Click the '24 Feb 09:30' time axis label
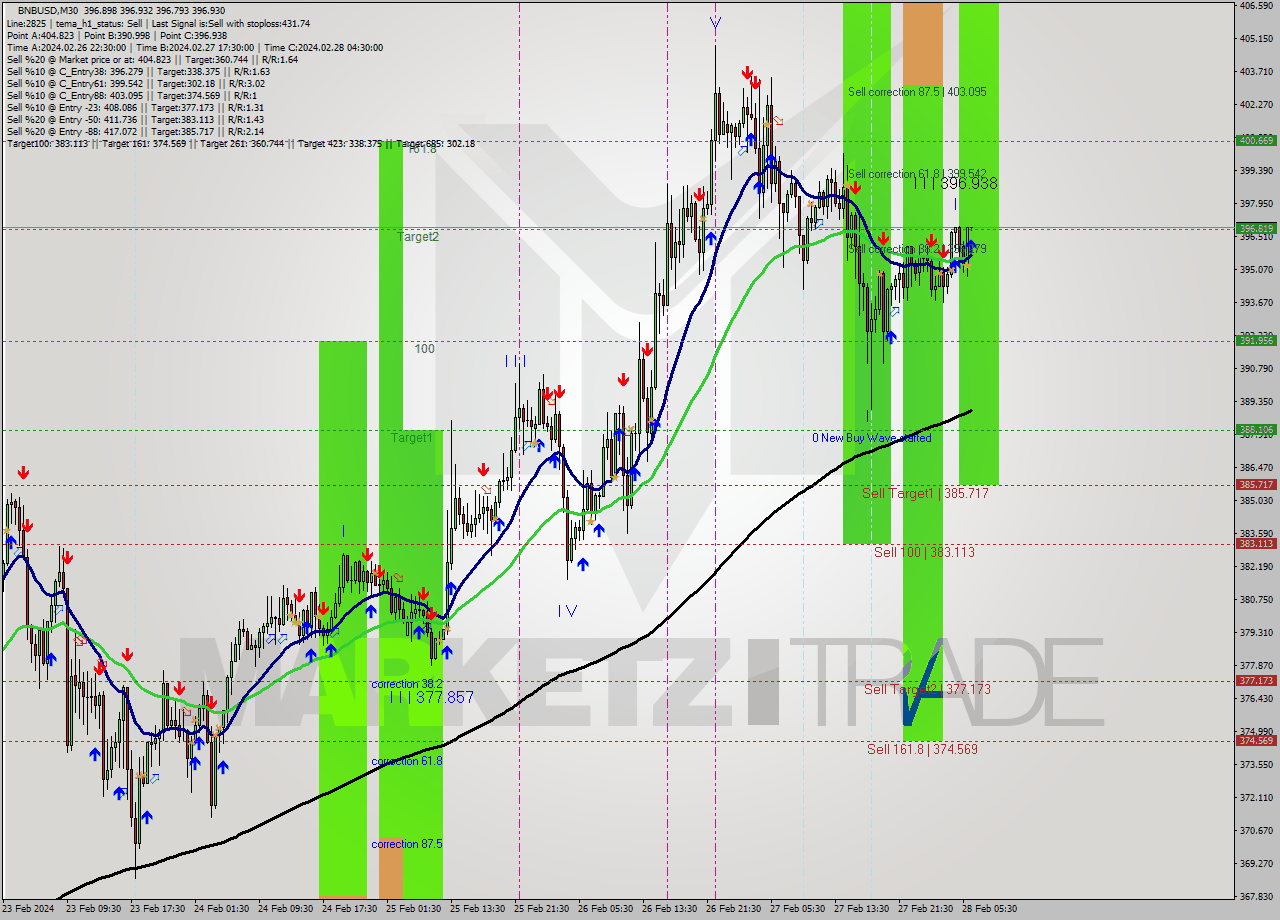This screenshot has height=920, width=1280. [283, 909]
